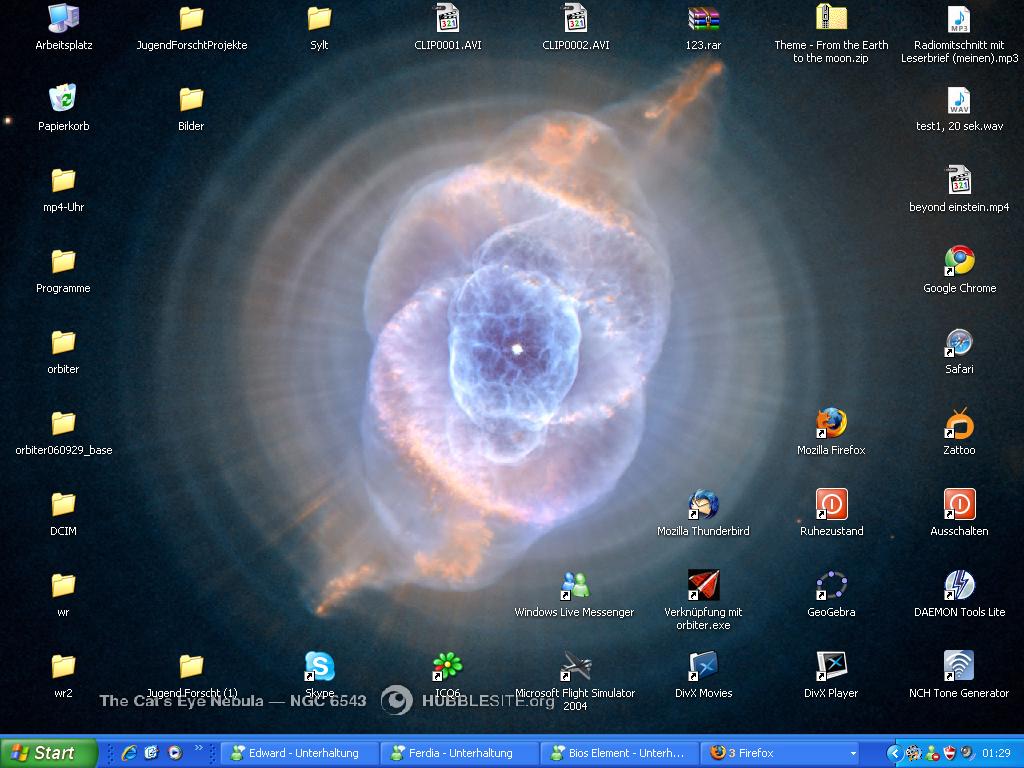Launch the Zattoo shortcut
Image resolution: width=1024 pixels, height=768 pixels.
point(959,424)
